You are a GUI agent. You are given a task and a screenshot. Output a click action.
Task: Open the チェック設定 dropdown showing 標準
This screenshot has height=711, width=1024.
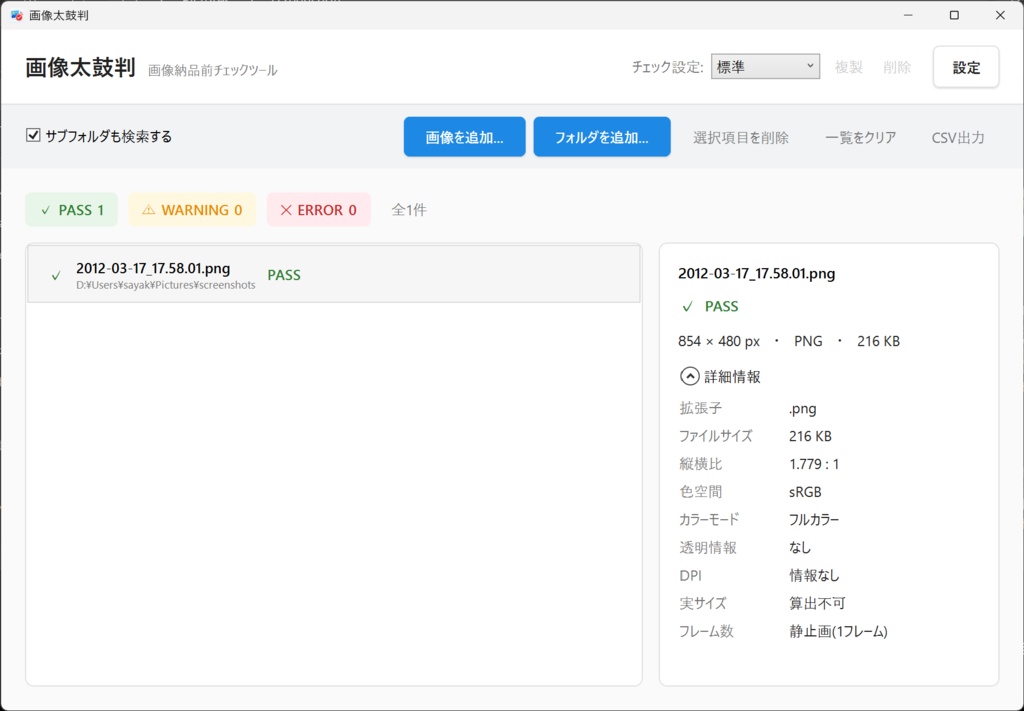(765, 67)
